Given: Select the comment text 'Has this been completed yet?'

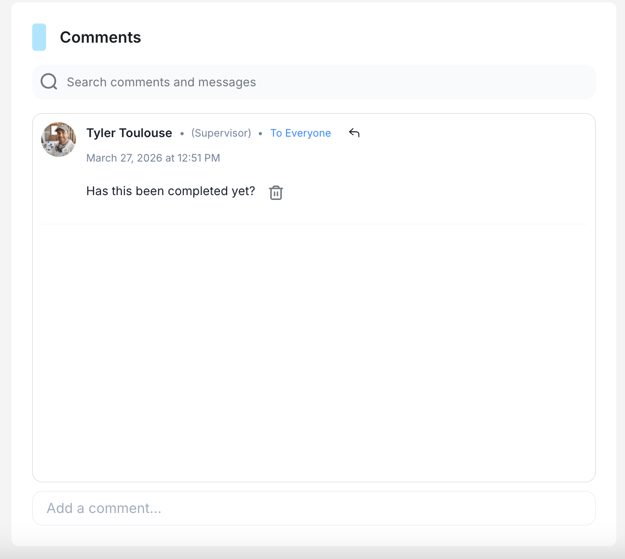Looking at the screenshot, I should [x=170, y=191].
